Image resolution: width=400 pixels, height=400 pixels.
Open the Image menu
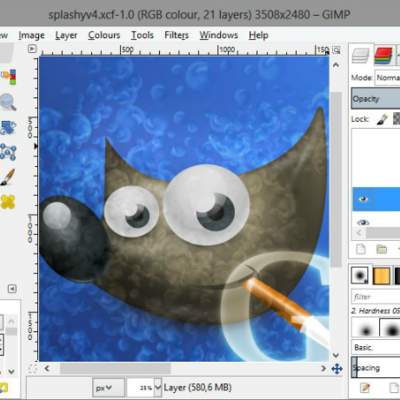pos(31,35)
